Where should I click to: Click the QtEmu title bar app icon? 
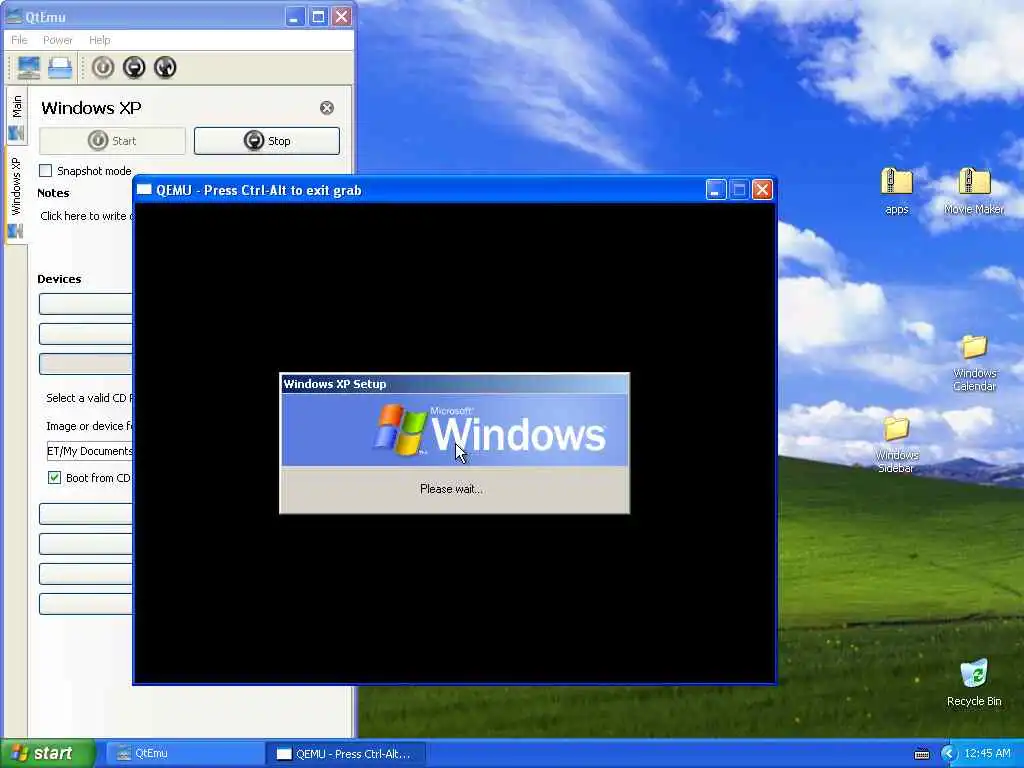[14, 16]
